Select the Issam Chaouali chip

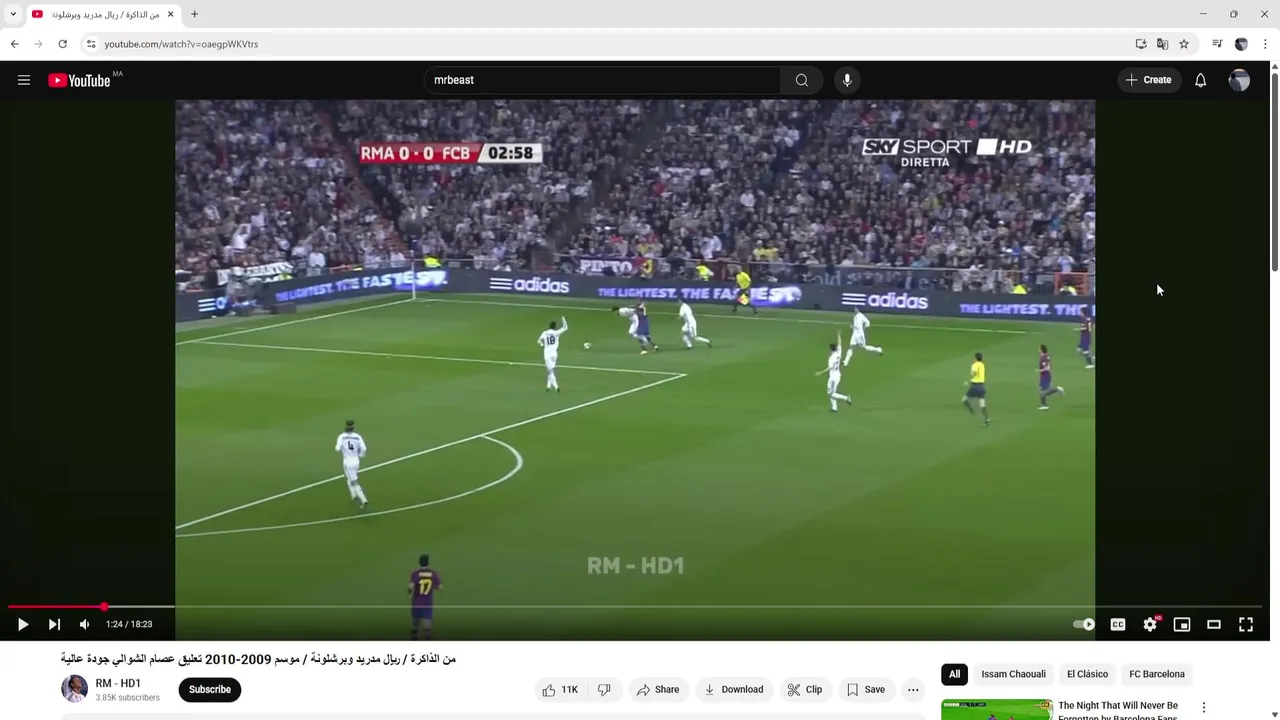coord(1013,674)
